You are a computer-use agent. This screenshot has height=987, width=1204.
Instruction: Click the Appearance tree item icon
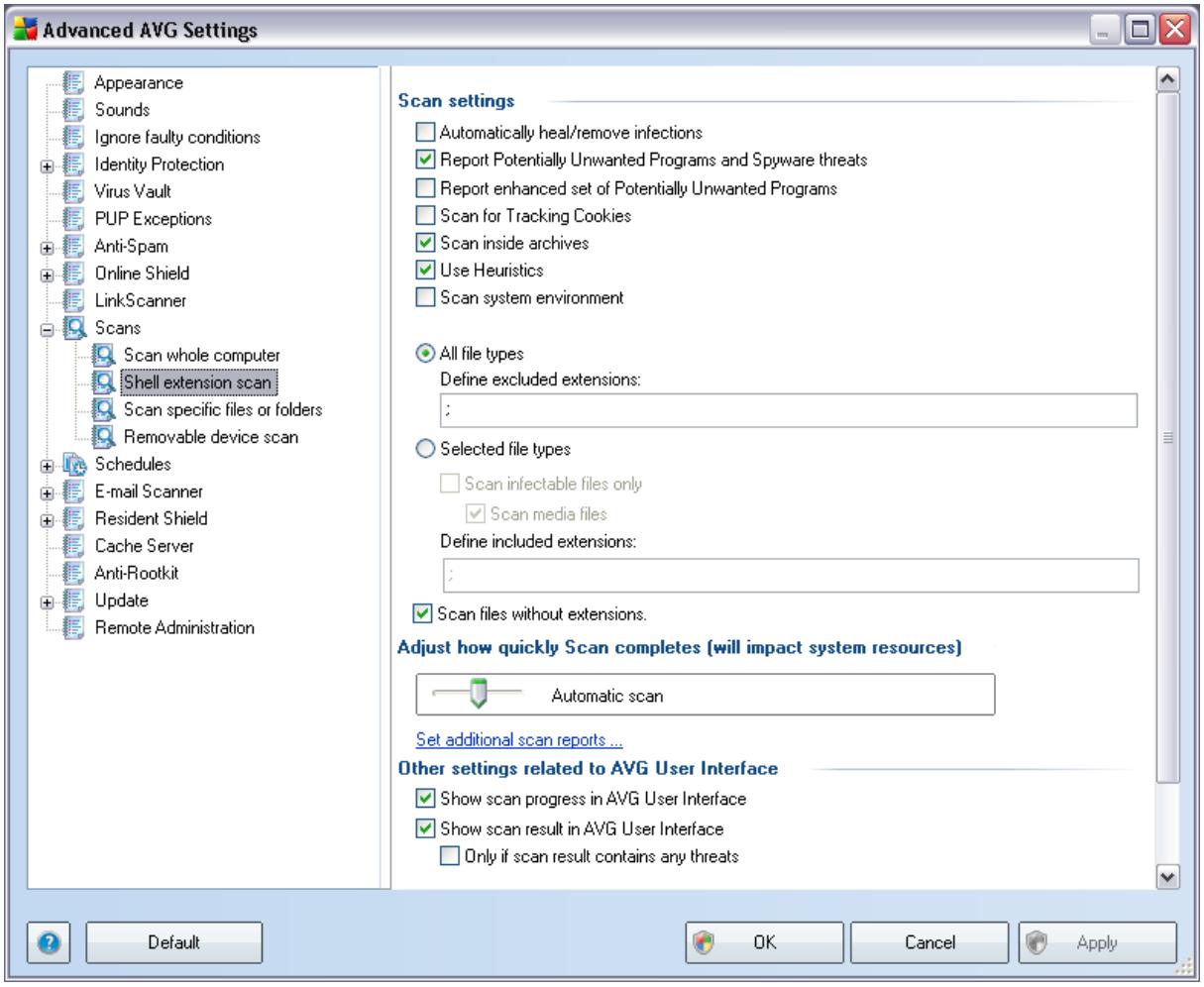pos(74,83)
